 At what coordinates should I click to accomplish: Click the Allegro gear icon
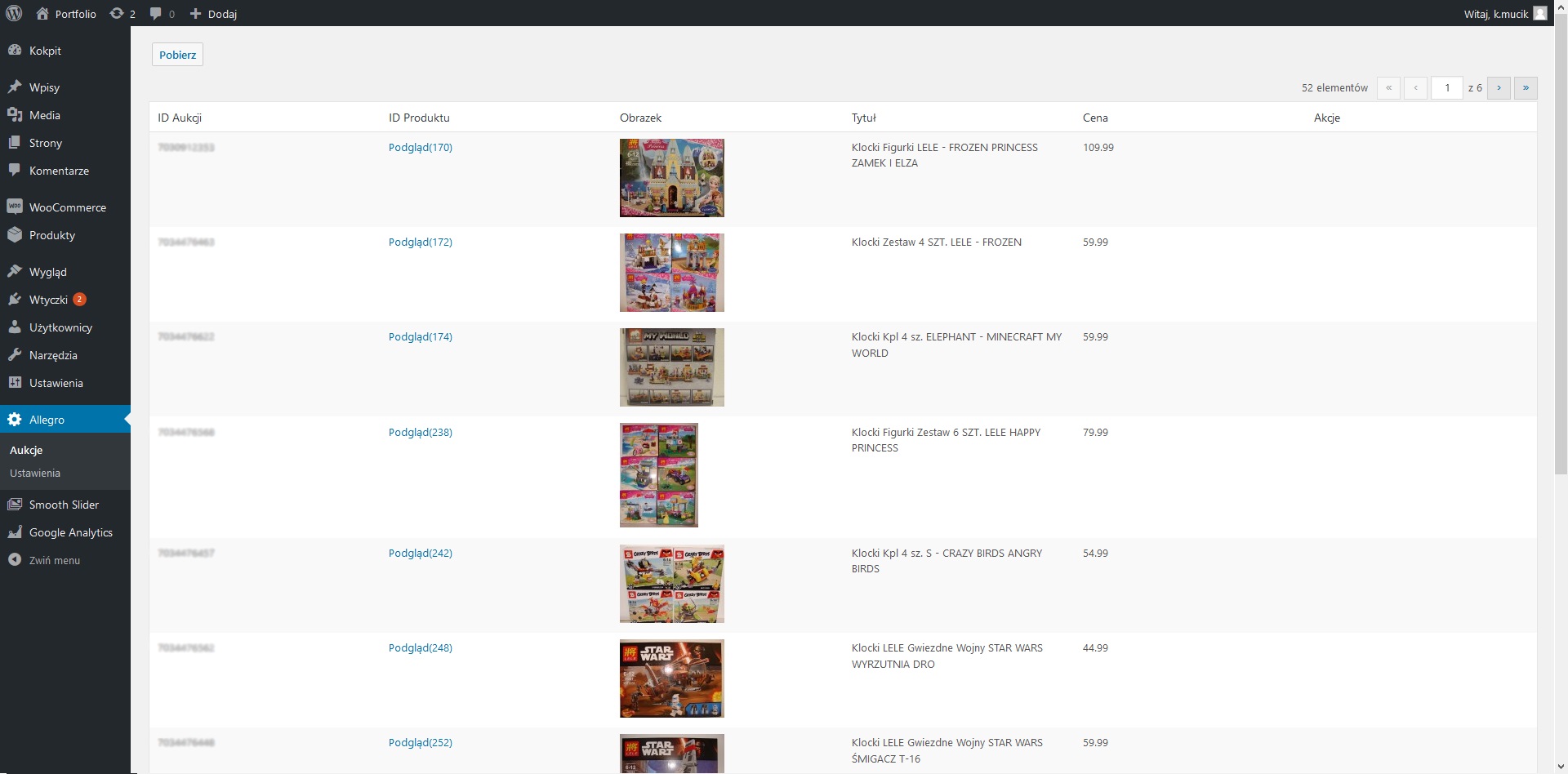pyautogui.click(x=15, y=419)
